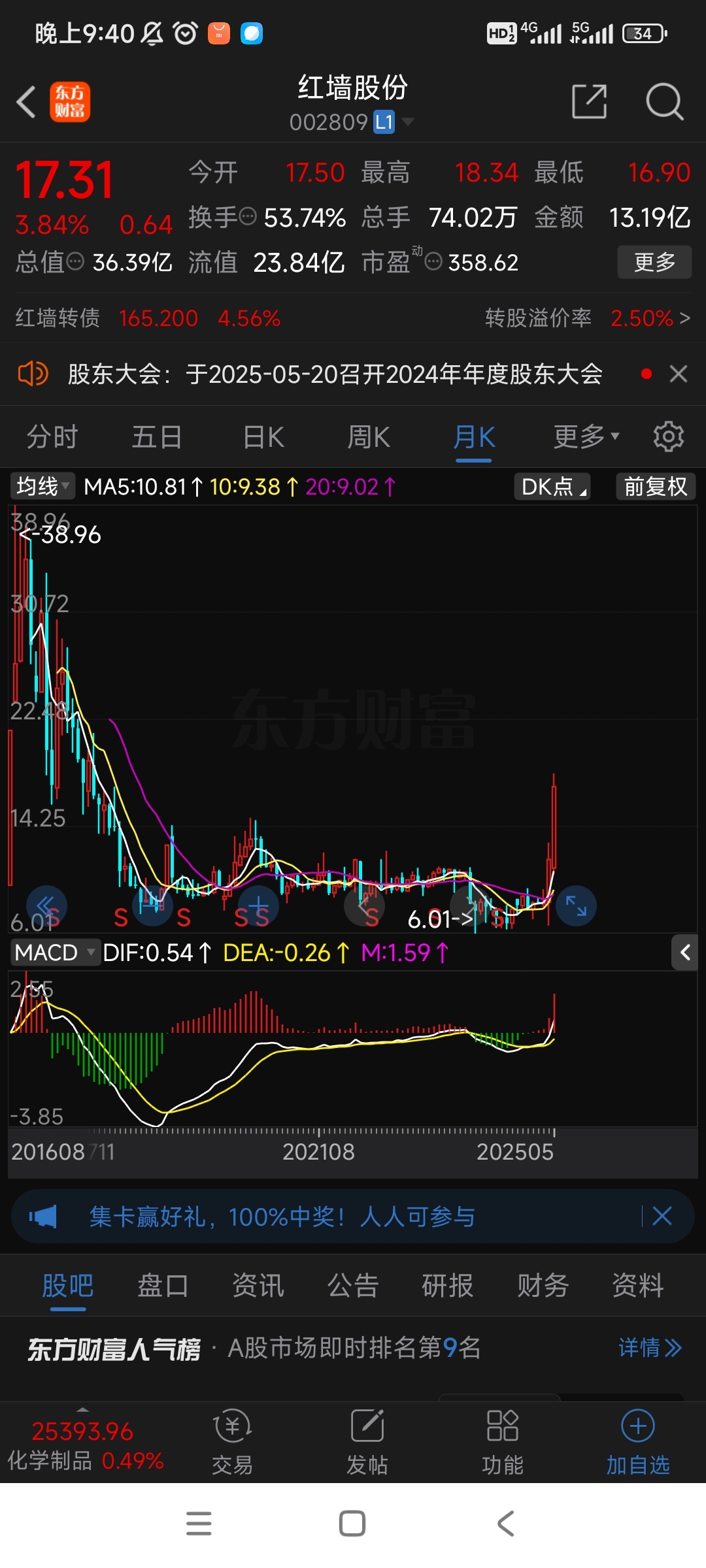Tap the share icon in the header

click(589, 101)
